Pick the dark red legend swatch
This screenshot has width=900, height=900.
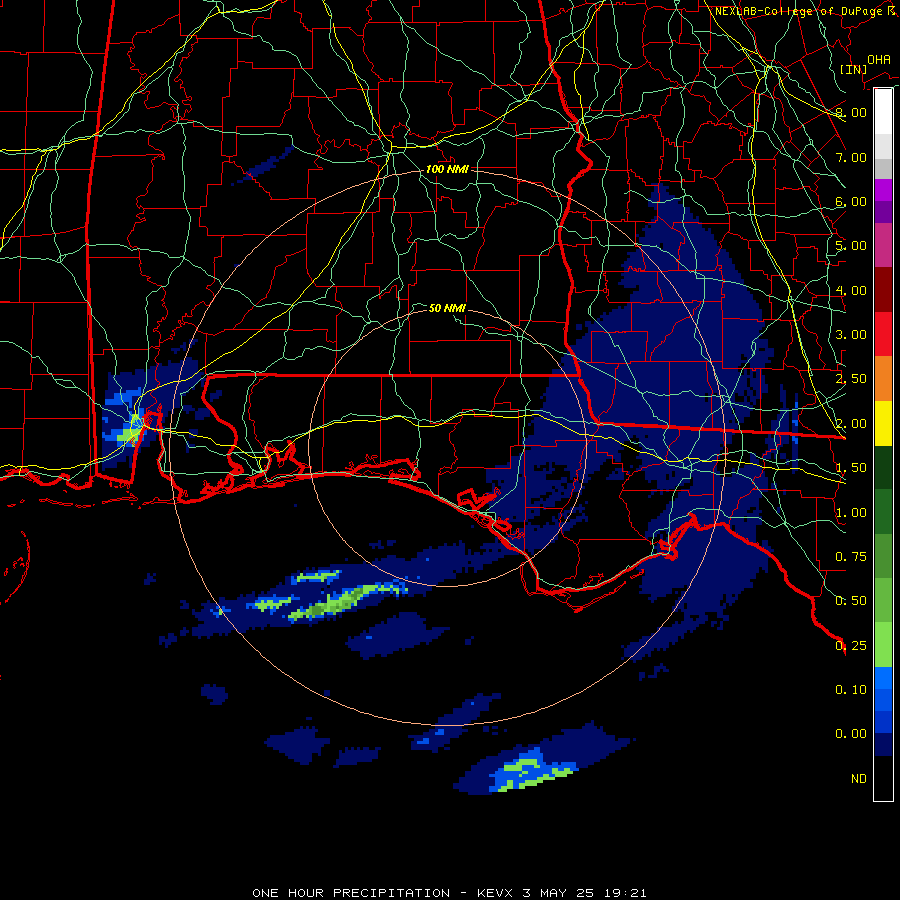tap(883, 290)
